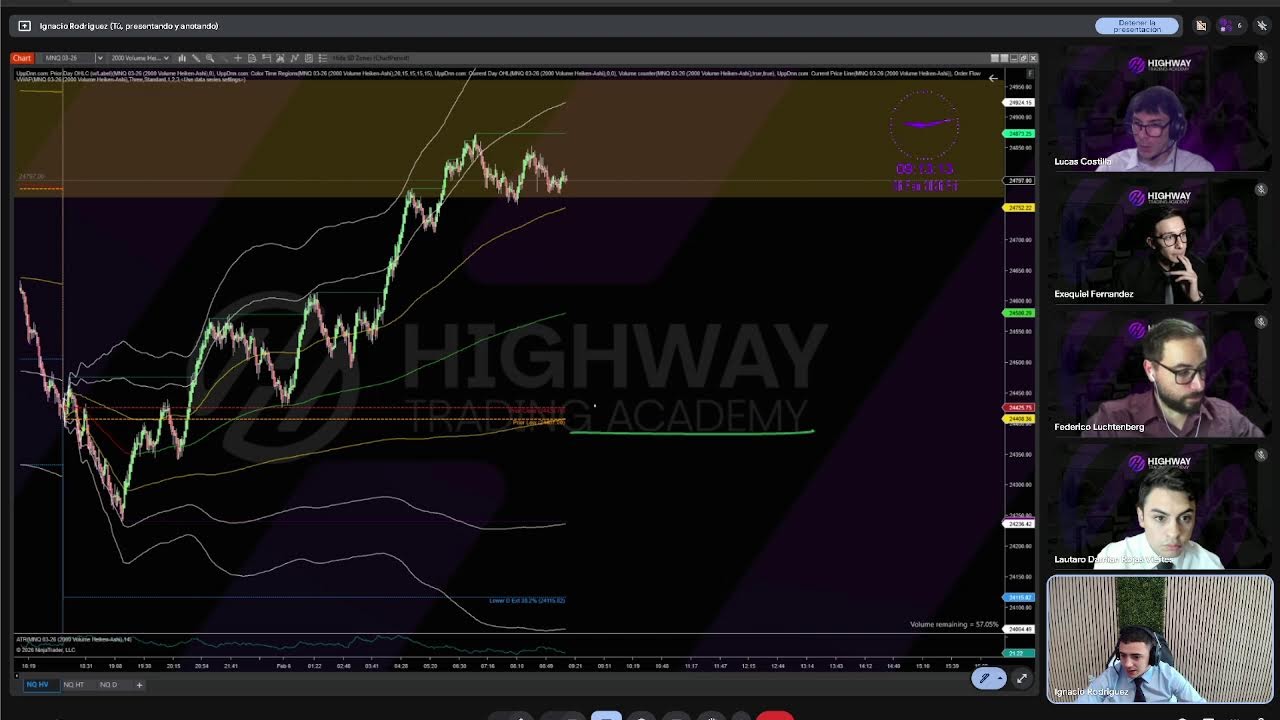Select Federico Luchtenberg video tile
This screenshot has height=720, width=1280.
coord(1159,374)
